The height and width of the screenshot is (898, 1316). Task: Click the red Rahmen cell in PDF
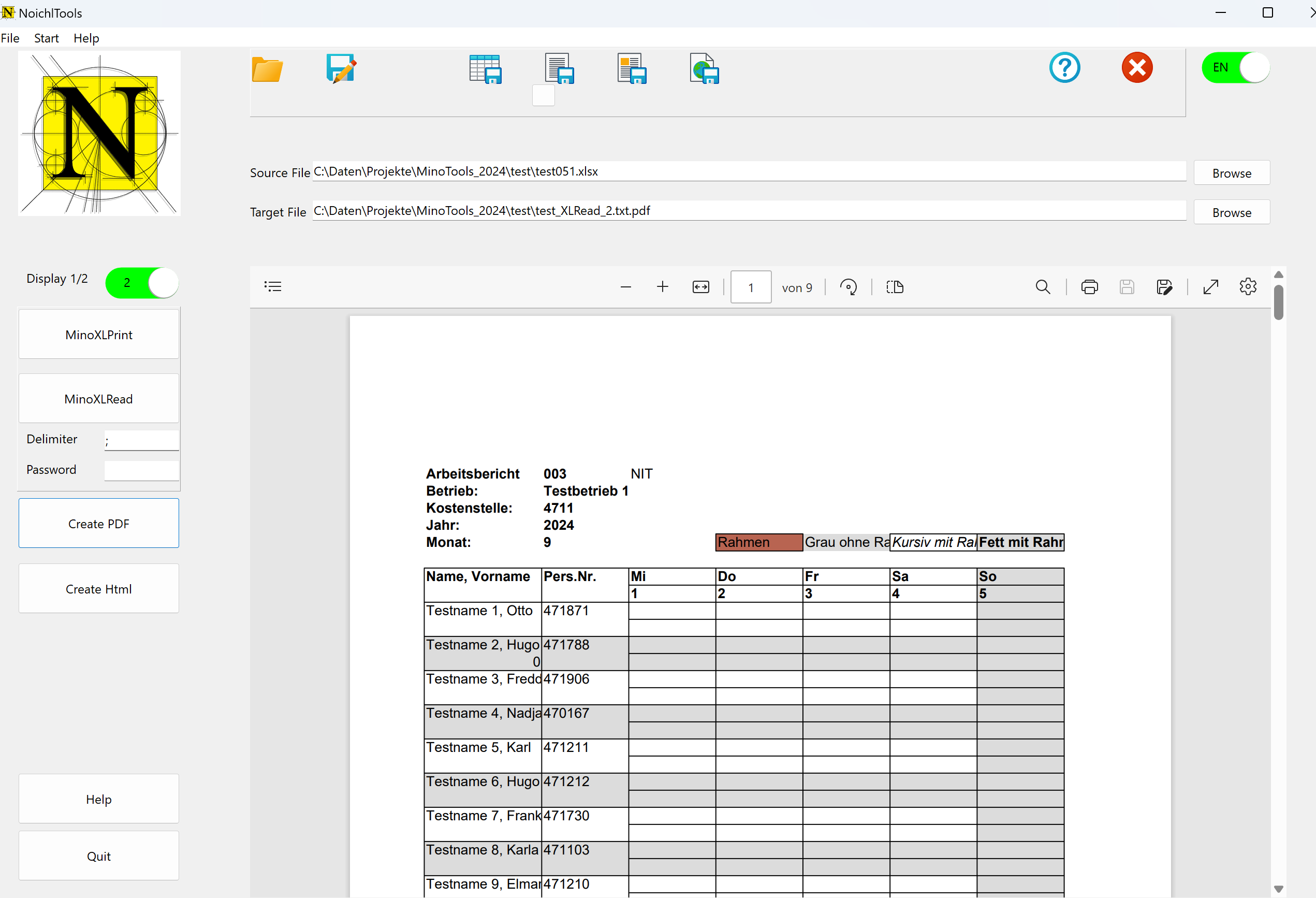tap(759, 542)
